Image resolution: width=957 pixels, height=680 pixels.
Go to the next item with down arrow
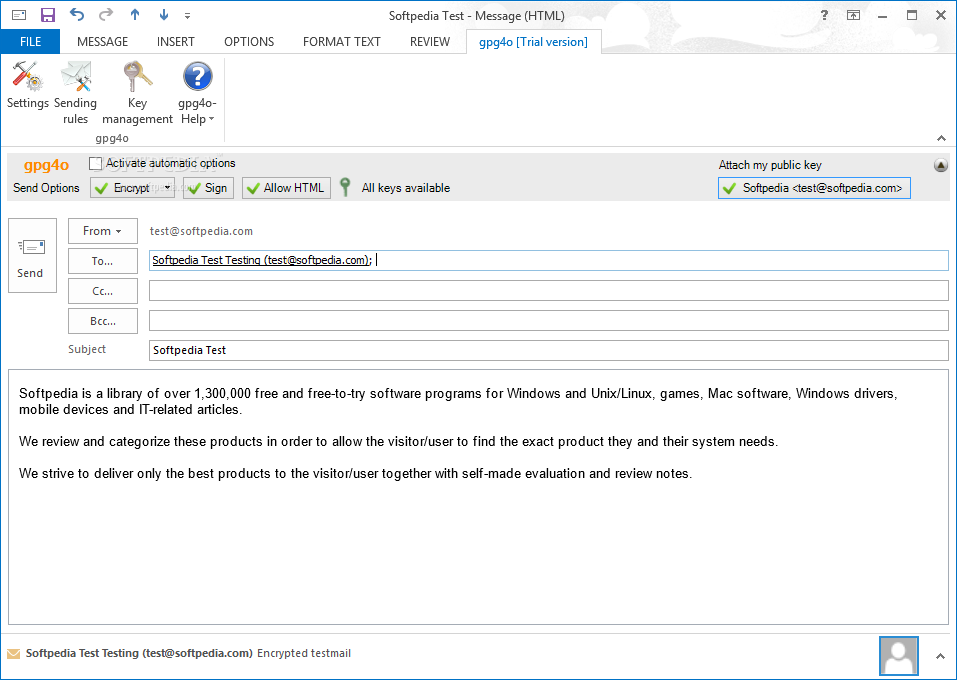164,15
